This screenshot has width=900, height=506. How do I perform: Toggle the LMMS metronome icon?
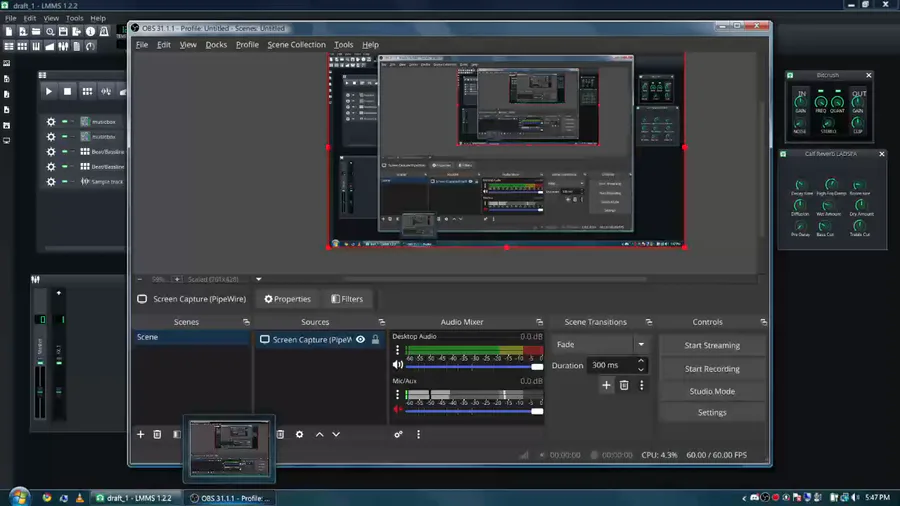(104, 32)
